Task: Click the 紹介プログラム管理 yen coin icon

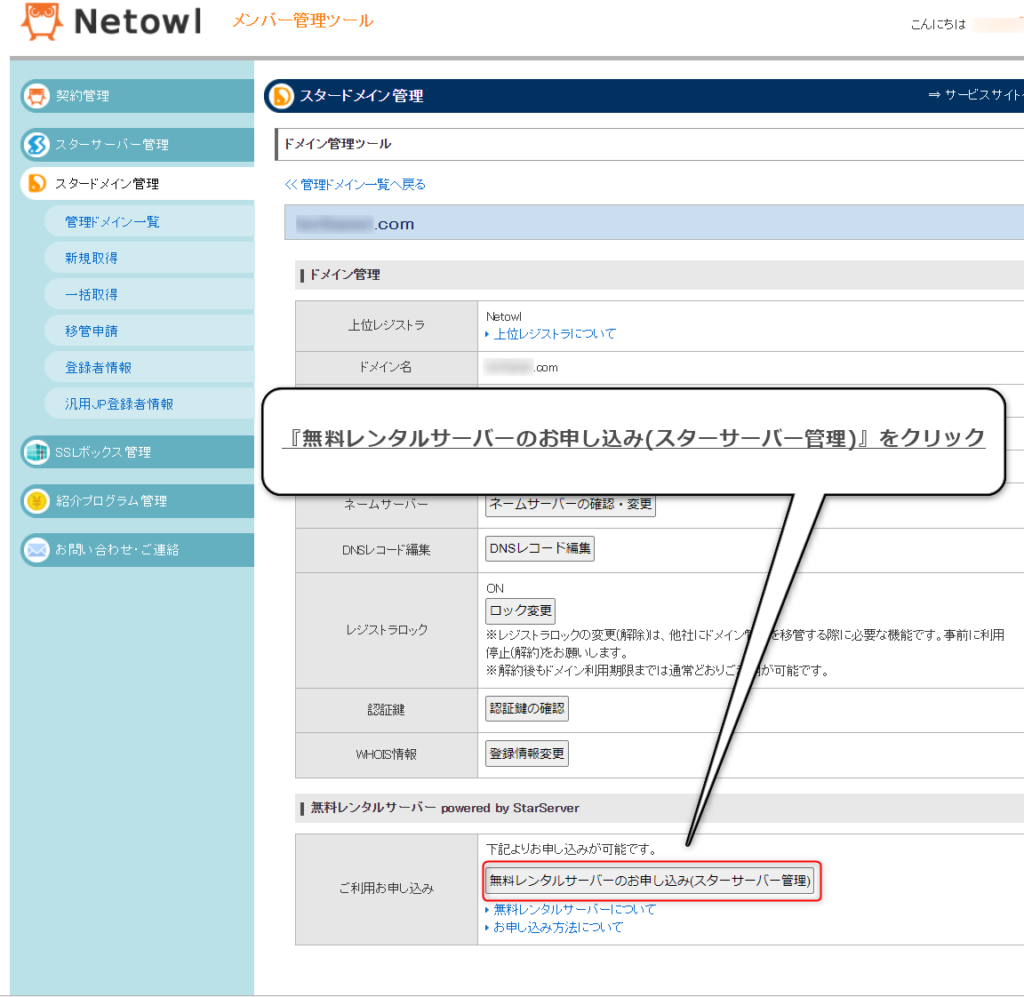Action: [x=37, y=501]
